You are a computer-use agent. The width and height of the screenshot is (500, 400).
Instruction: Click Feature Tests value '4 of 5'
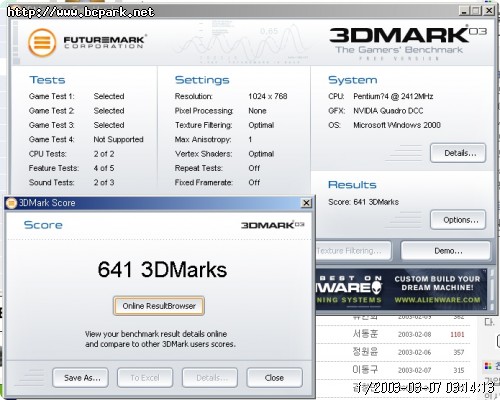pos(104,168)
